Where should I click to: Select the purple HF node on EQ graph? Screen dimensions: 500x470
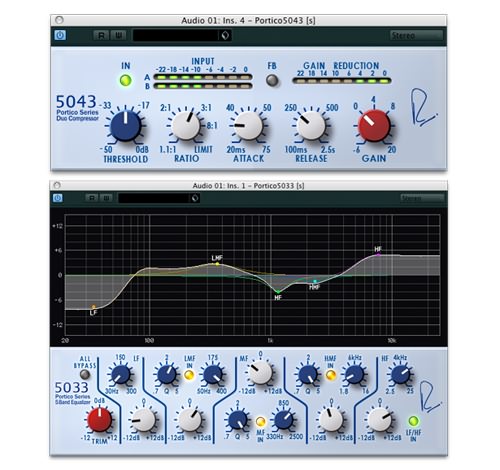pyautogui.click(x=378, y=255)
